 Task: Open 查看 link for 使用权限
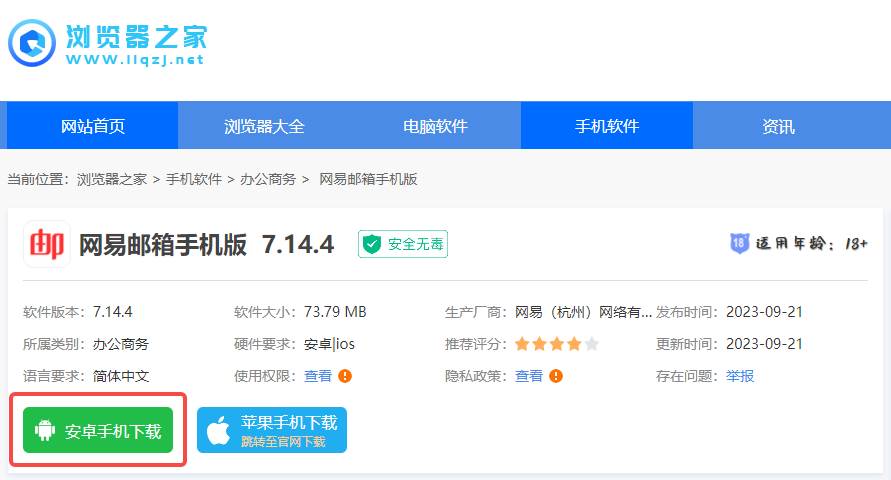318,376
